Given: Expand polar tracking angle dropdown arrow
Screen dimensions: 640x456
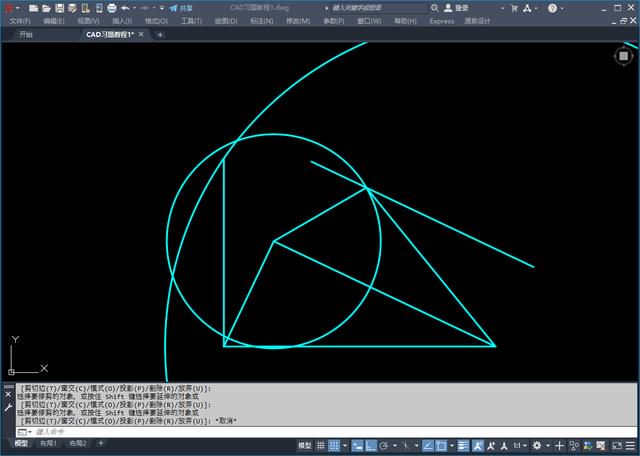Looking at the screenshot, I should point(395,446).
